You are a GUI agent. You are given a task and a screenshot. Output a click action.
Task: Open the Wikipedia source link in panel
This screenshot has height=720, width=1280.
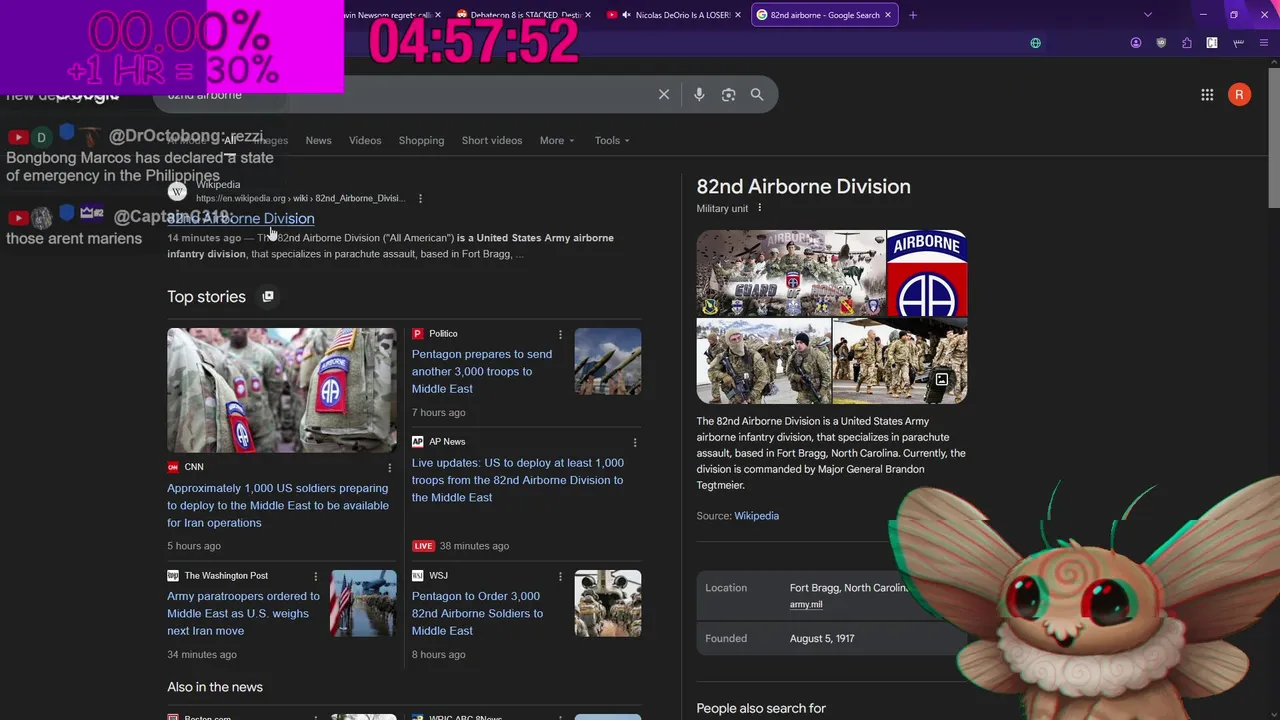tap(756, 516)
